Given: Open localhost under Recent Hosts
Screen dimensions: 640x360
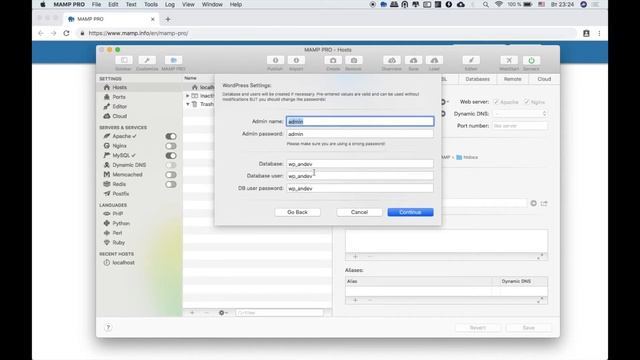Looking at the screenshot, I should pyautogui.click(x=123, y=263).
